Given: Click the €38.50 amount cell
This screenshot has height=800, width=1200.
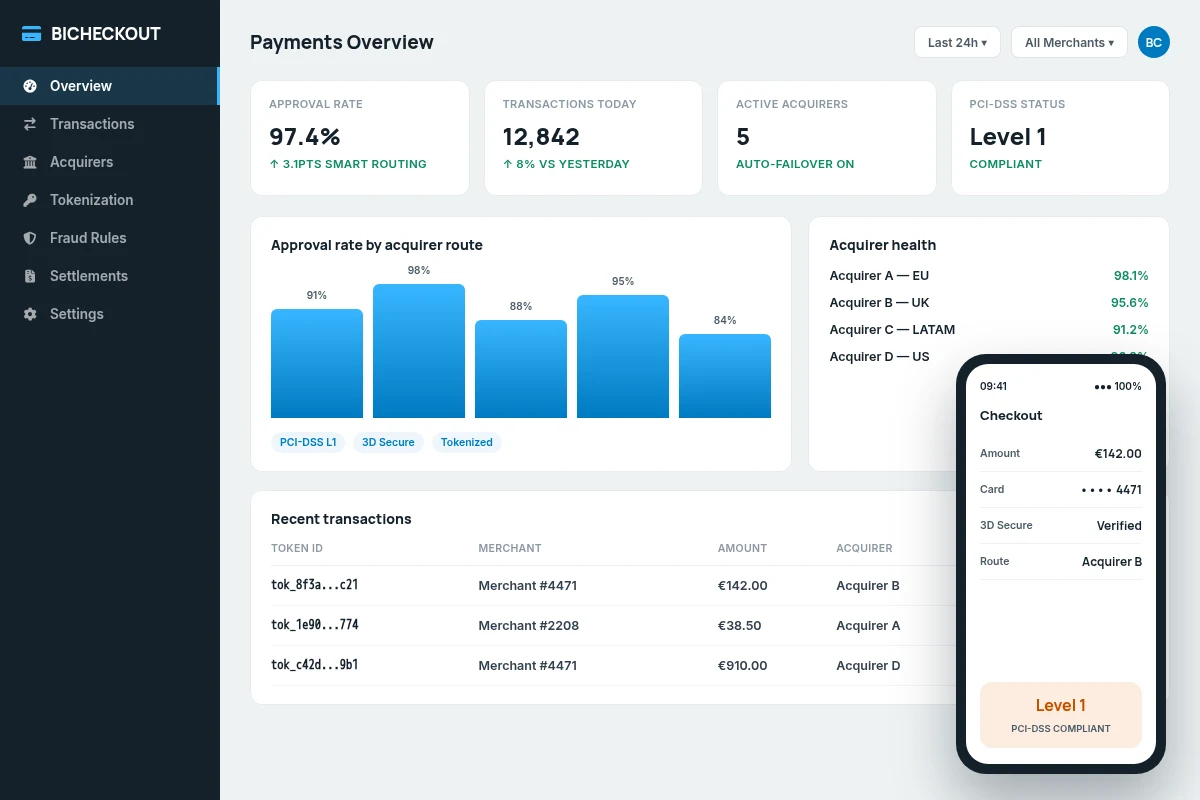Looking at the screenshot, I should [740, 626].
